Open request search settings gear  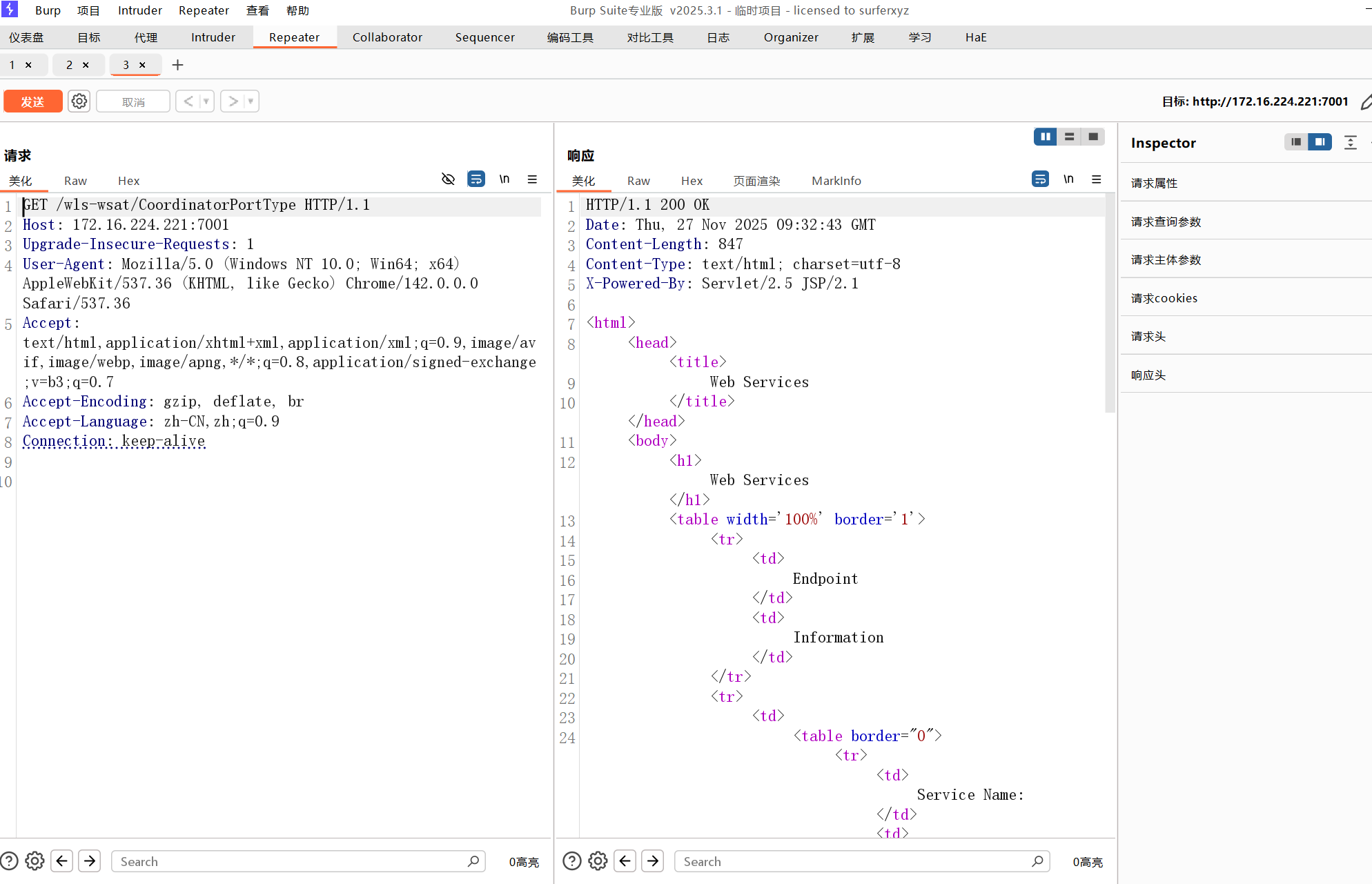tap(35, 861)
